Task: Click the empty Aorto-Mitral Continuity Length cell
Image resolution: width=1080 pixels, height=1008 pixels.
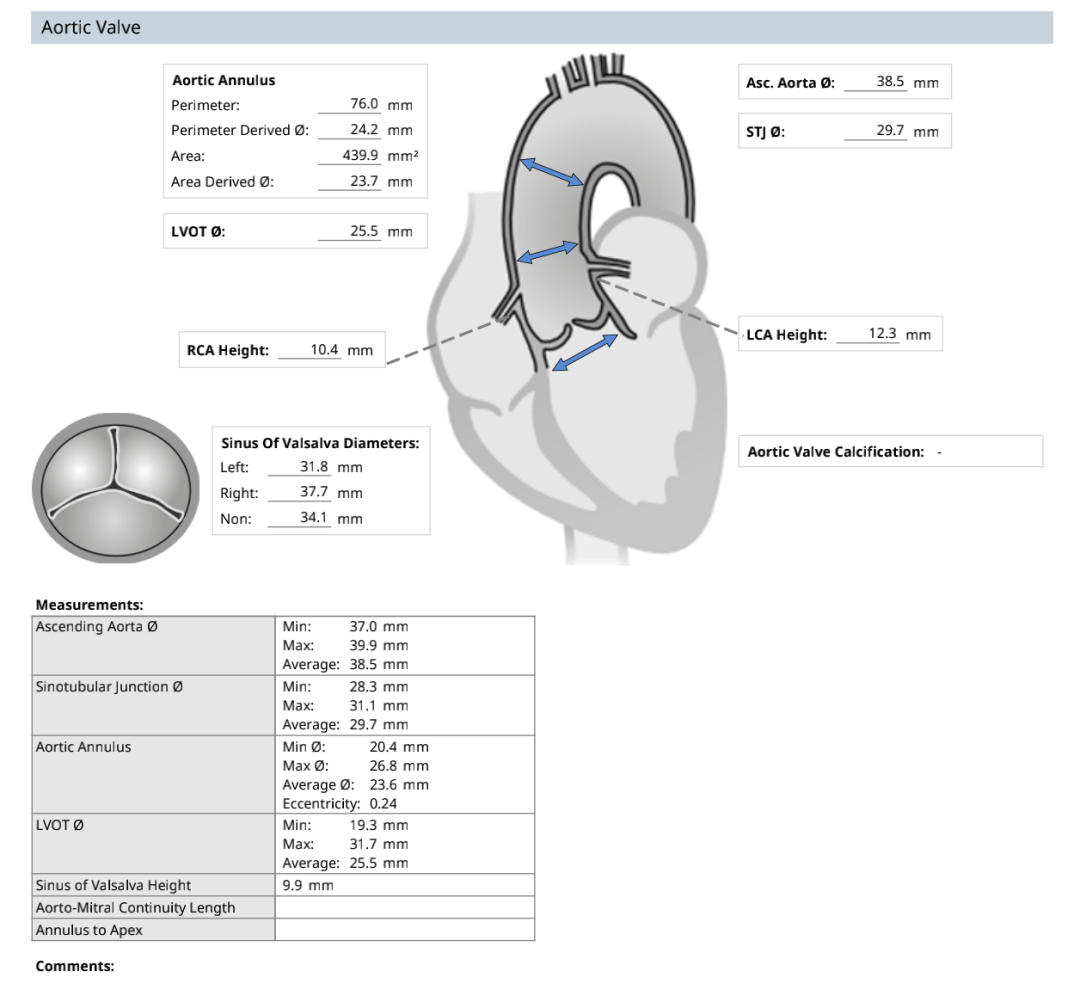Action: [404, 908]
